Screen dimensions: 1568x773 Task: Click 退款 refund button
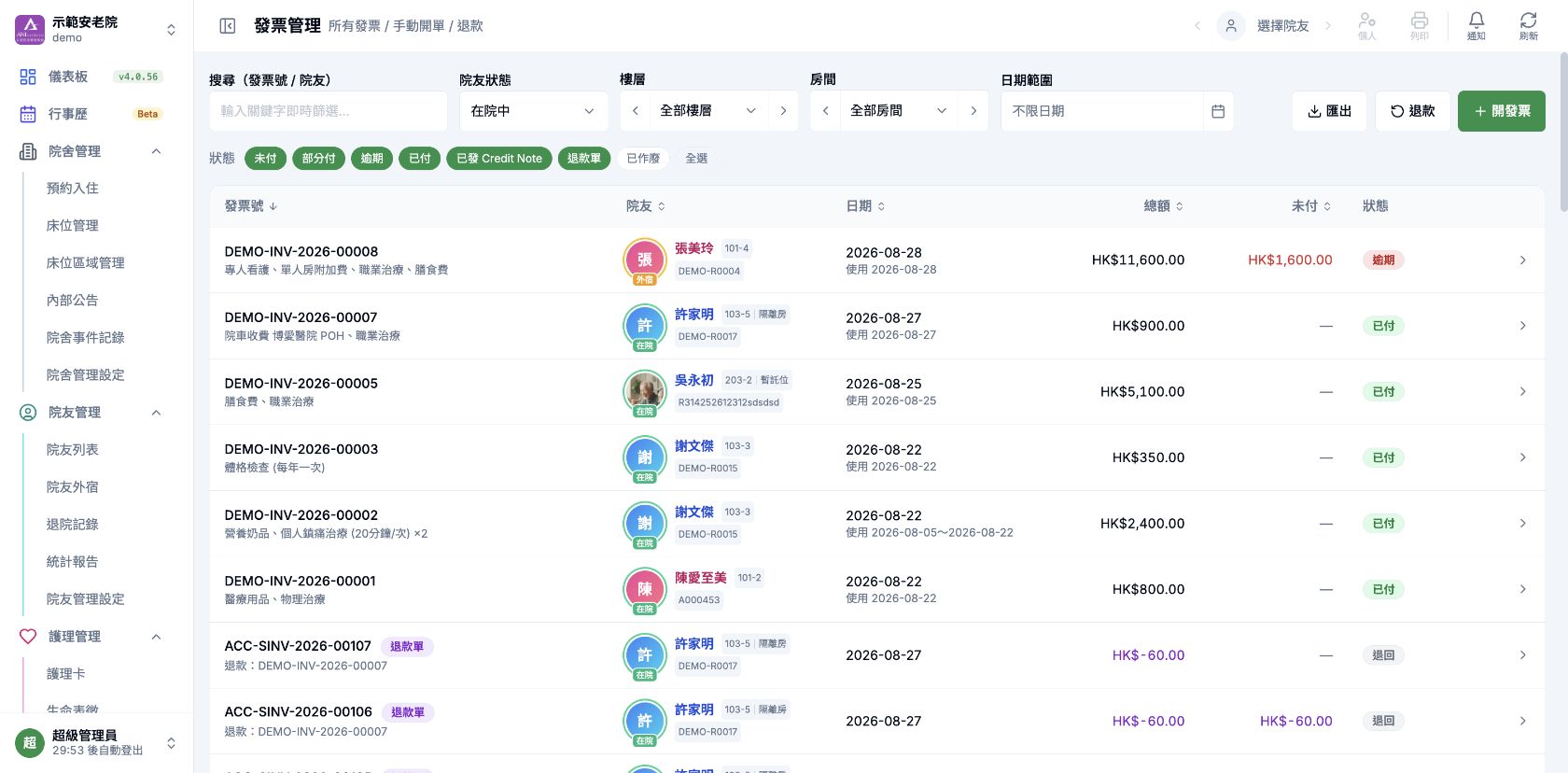(x=1412, y=111)
